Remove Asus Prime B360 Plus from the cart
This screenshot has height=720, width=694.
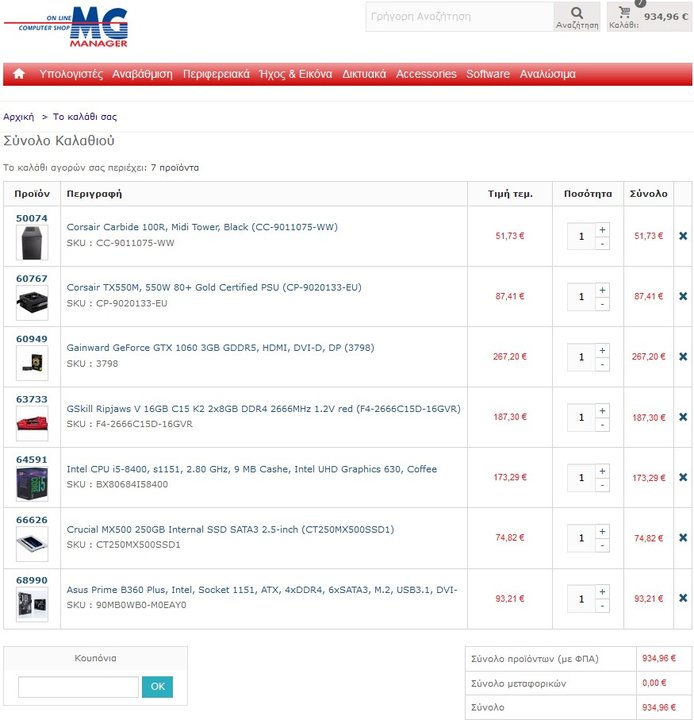[683, 598]
